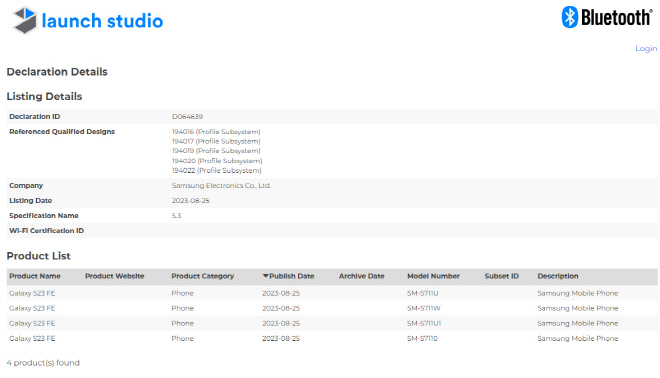The image size is (660, 378).
Task: Toggle the Publish Date sort arrow
Action: click(266, 276)
